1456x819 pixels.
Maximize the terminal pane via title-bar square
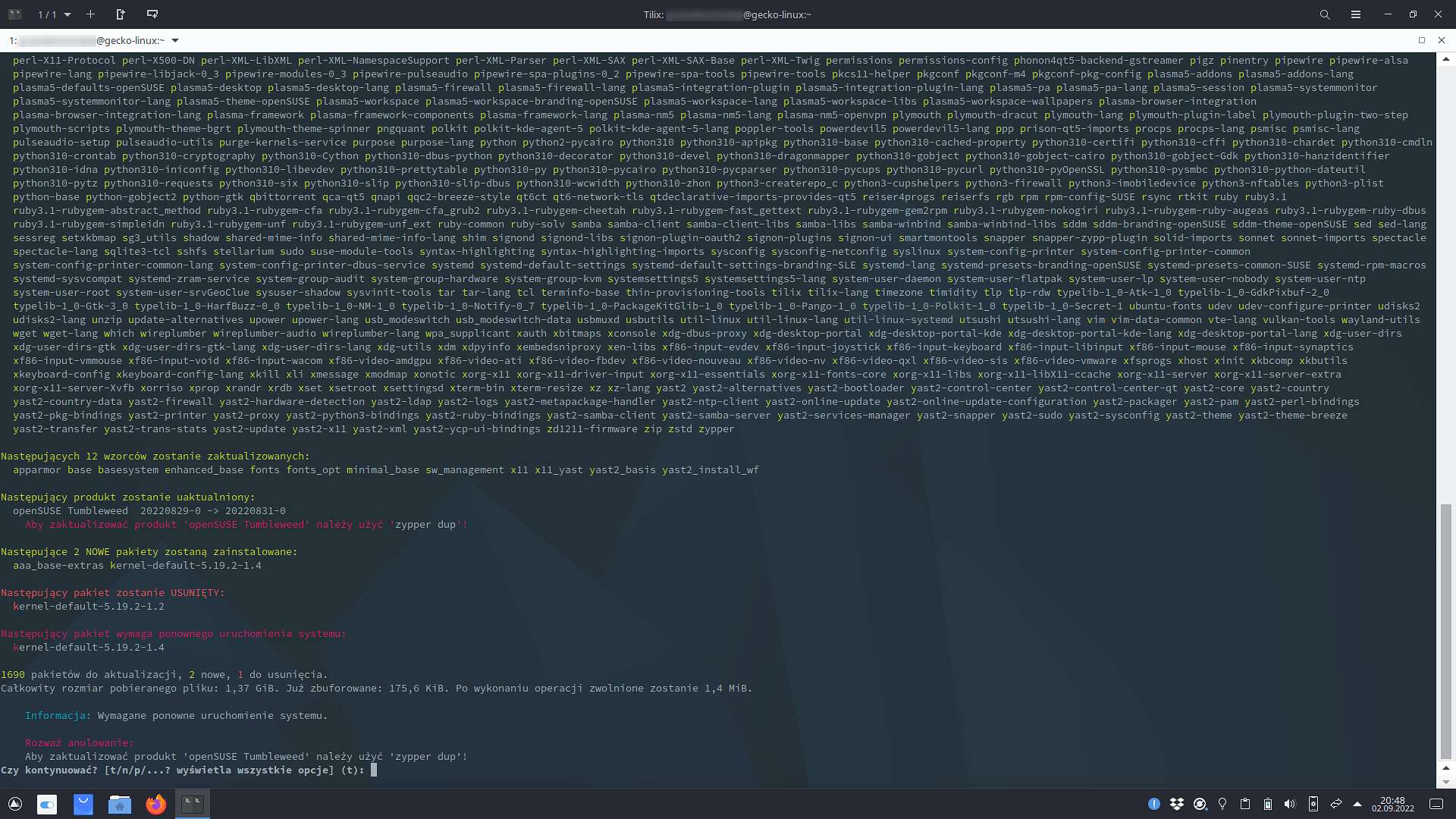(x=1422, y=40)
